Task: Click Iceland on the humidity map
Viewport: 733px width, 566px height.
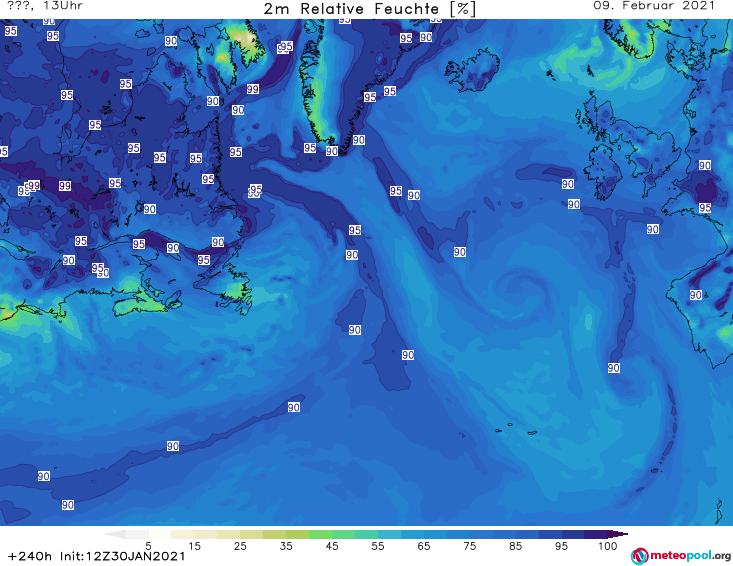Action: 472,70
